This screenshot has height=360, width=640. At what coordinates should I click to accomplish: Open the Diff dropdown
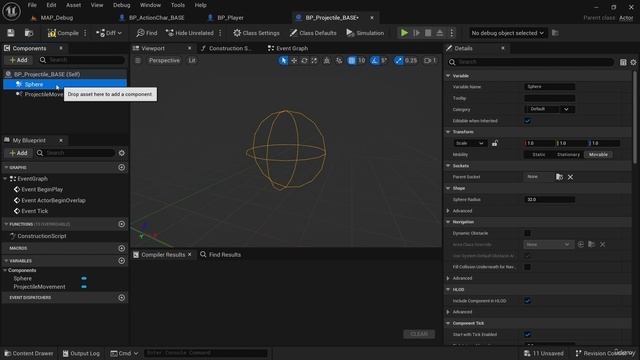coord(109,33)
